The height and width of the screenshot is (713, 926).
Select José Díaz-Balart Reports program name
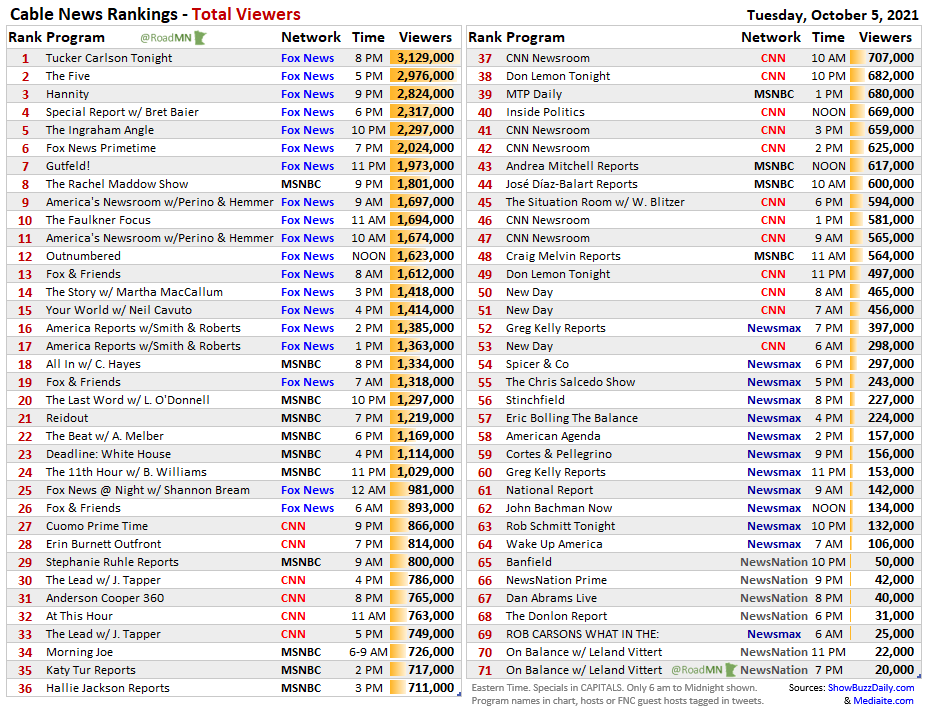[572, 184]
